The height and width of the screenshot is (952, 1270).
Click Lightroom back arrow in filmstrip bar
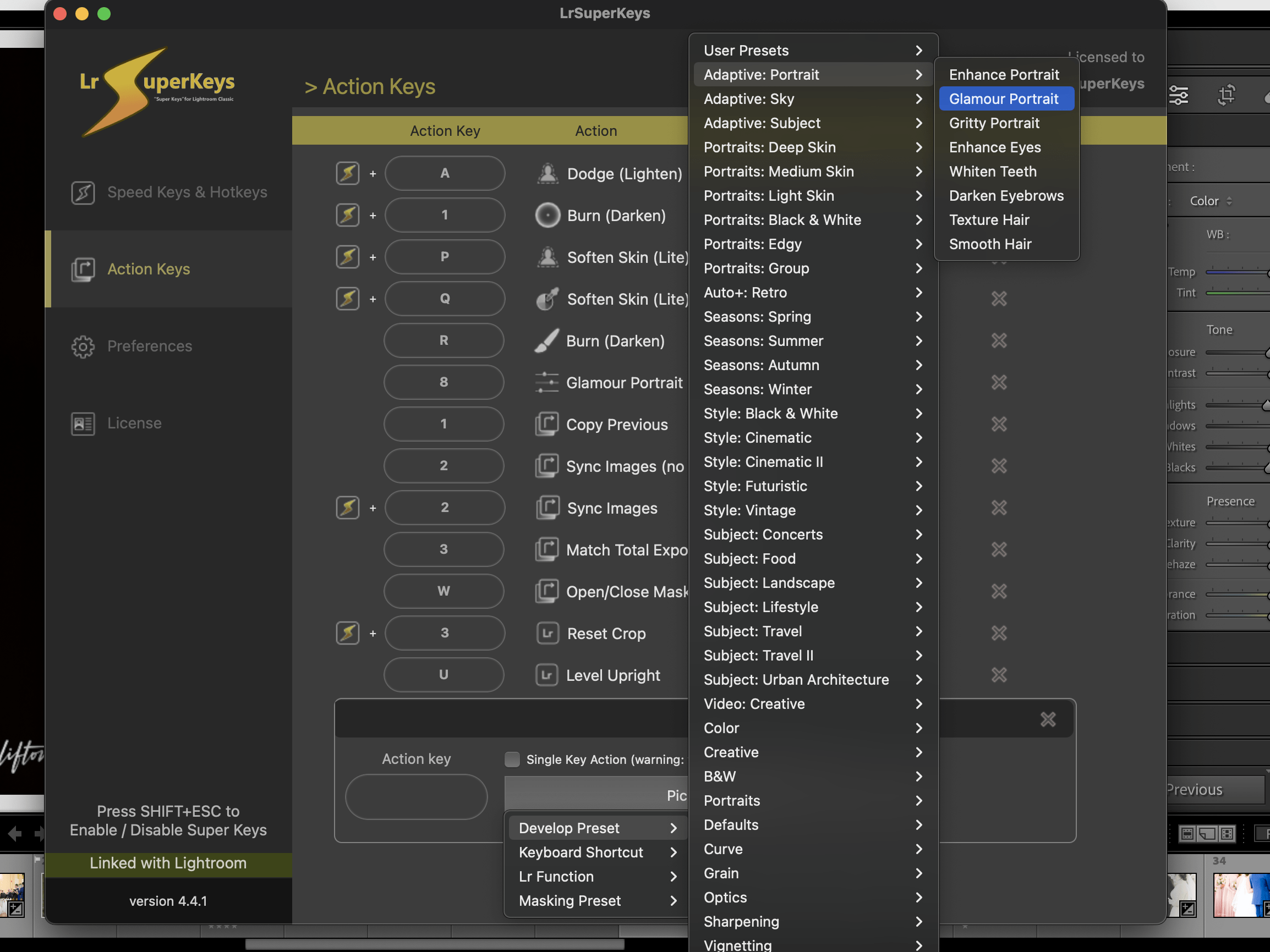(x=15, y=833)
